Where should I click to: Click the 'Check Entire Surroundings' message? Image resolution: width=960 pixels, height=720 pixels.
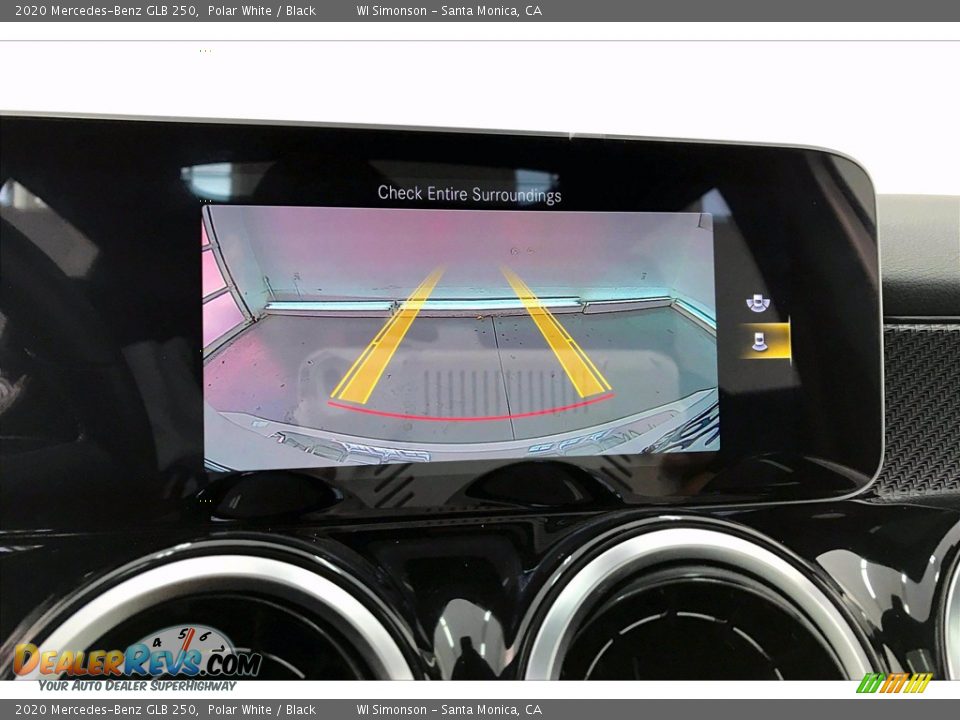(x=470, y=194)
